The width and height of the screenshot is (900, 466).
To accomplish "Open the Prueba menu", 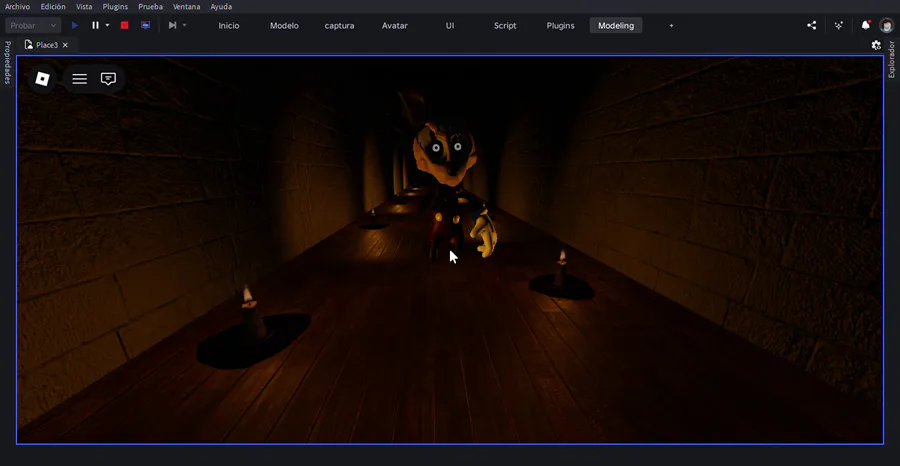I will (150, 7).
